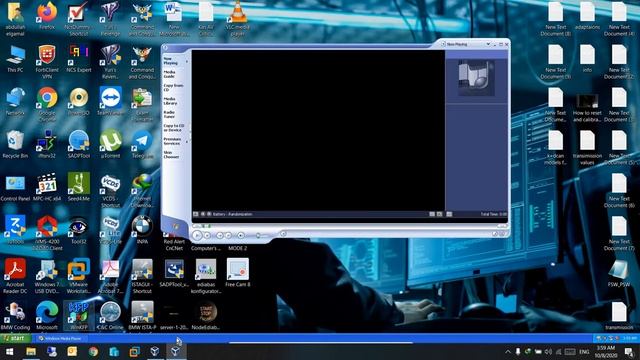
Task: Open the uTorrent desktop icon
Action: [110, 144]
